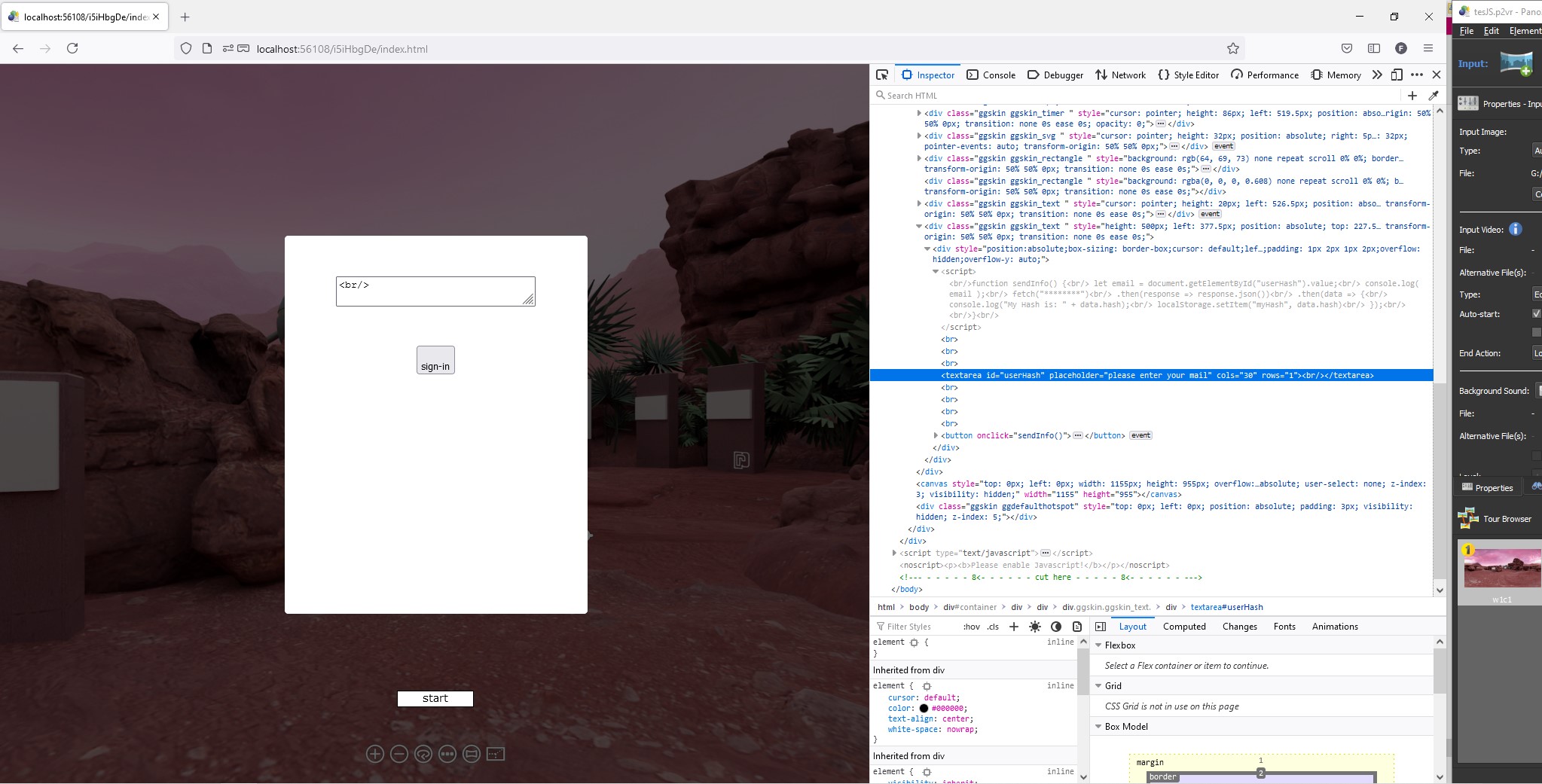Bookmark this page with star icon

coord(1233,48)
